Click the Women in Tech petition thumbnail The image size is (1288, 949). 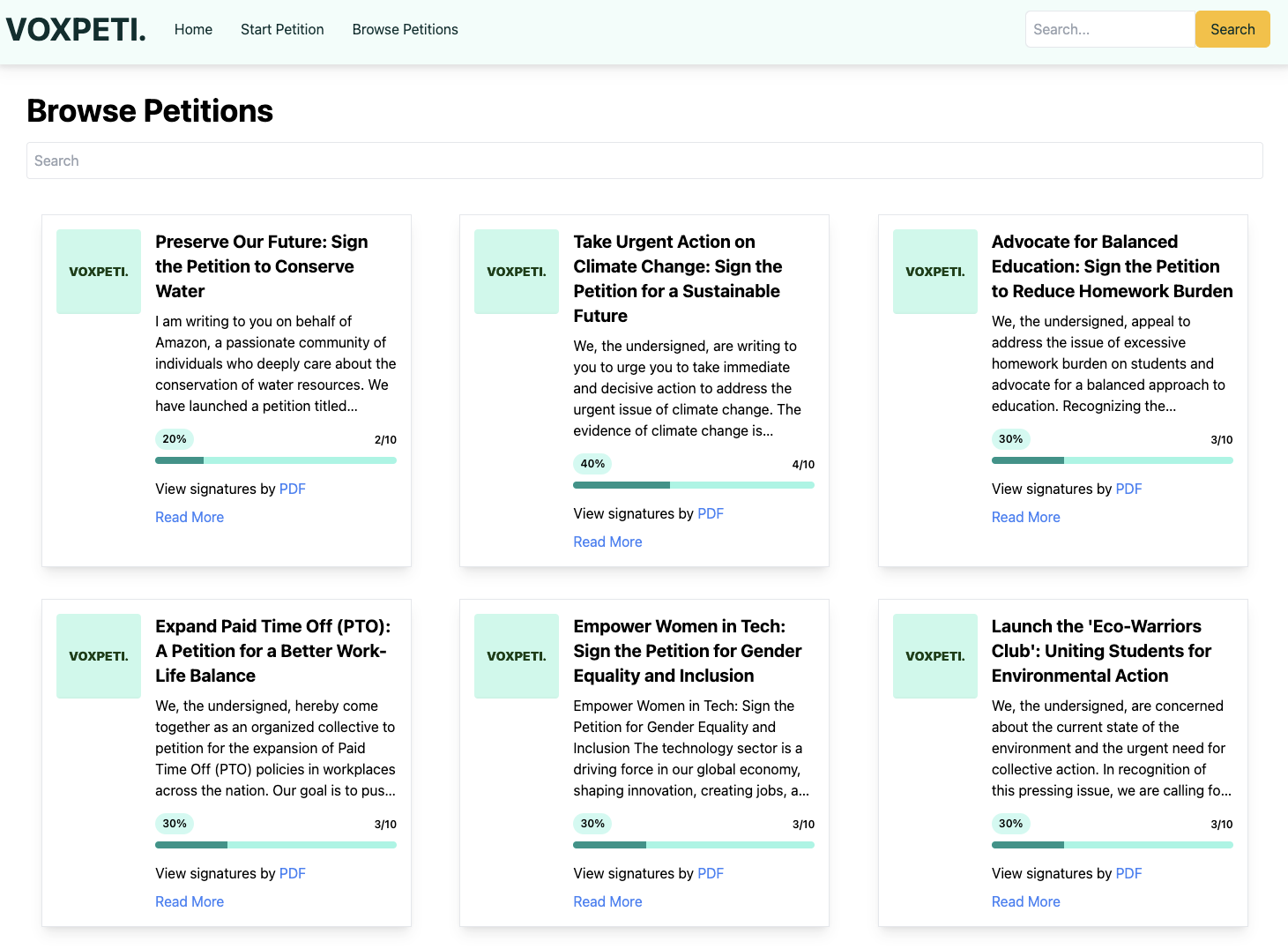(x=517, y=656)
